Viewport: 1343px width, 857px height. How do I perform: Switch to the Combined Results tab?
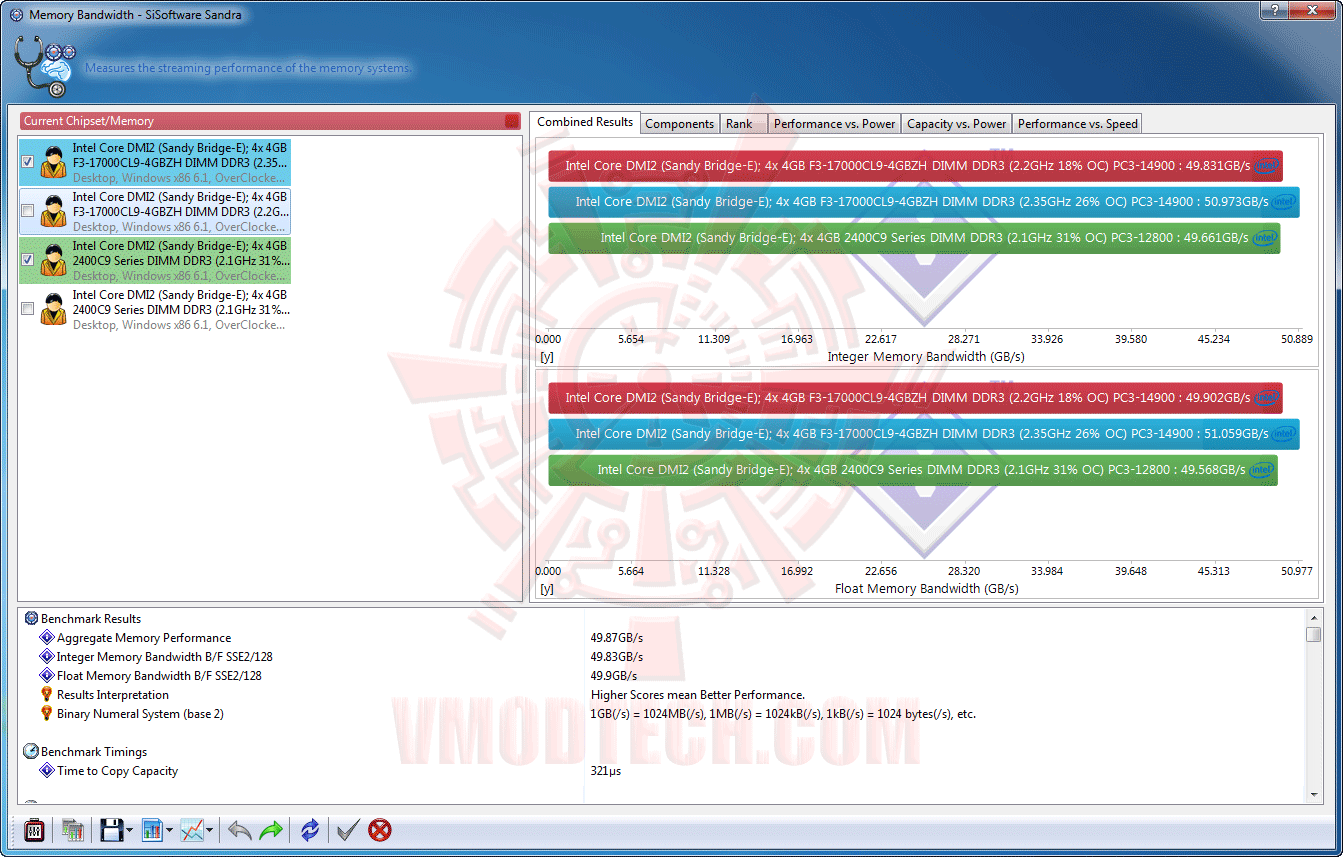click(x=585, y=122)
